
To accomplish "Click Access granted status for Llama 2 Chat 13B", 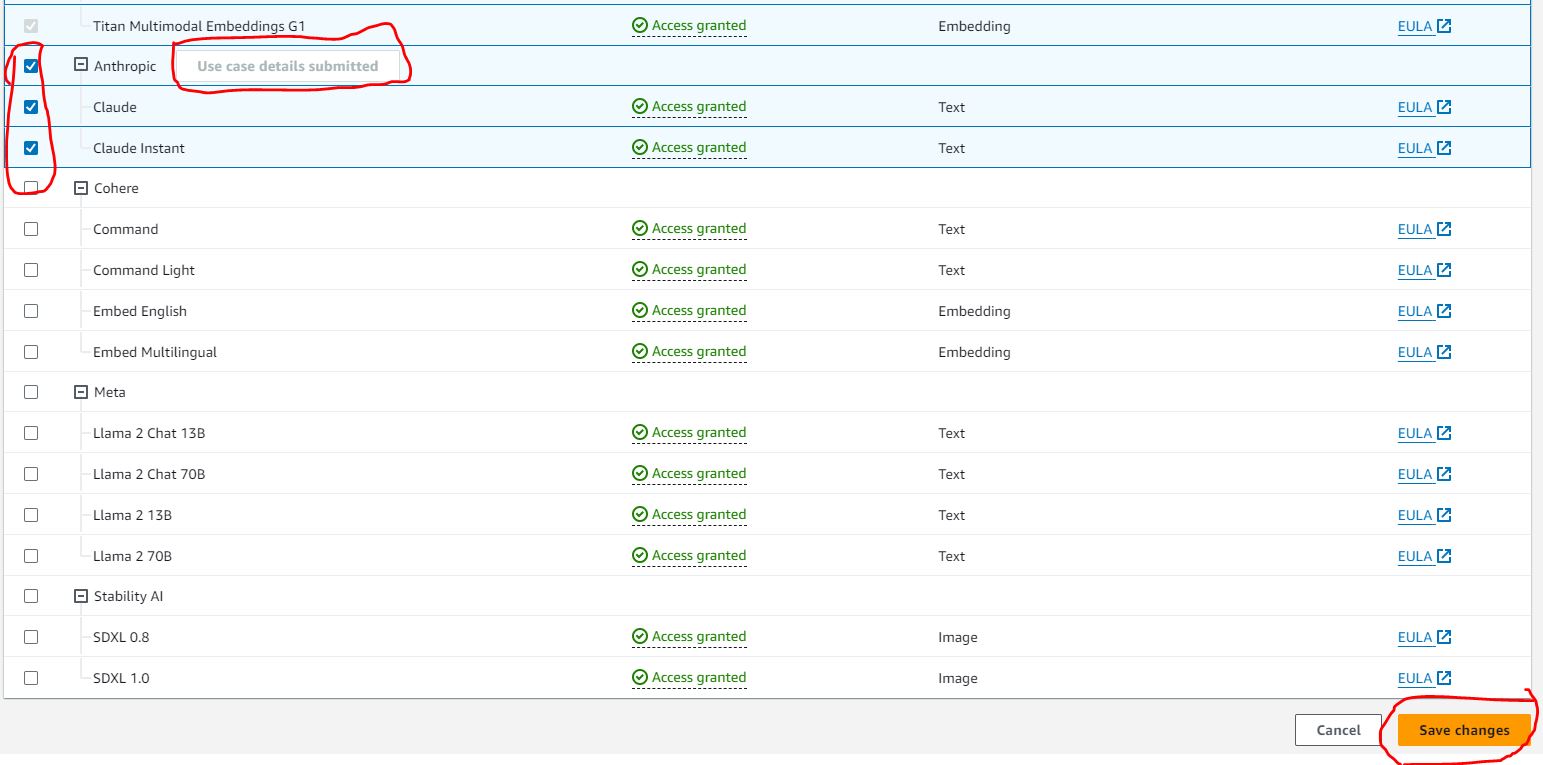I will pyautogui.click(x=689, y=433).
